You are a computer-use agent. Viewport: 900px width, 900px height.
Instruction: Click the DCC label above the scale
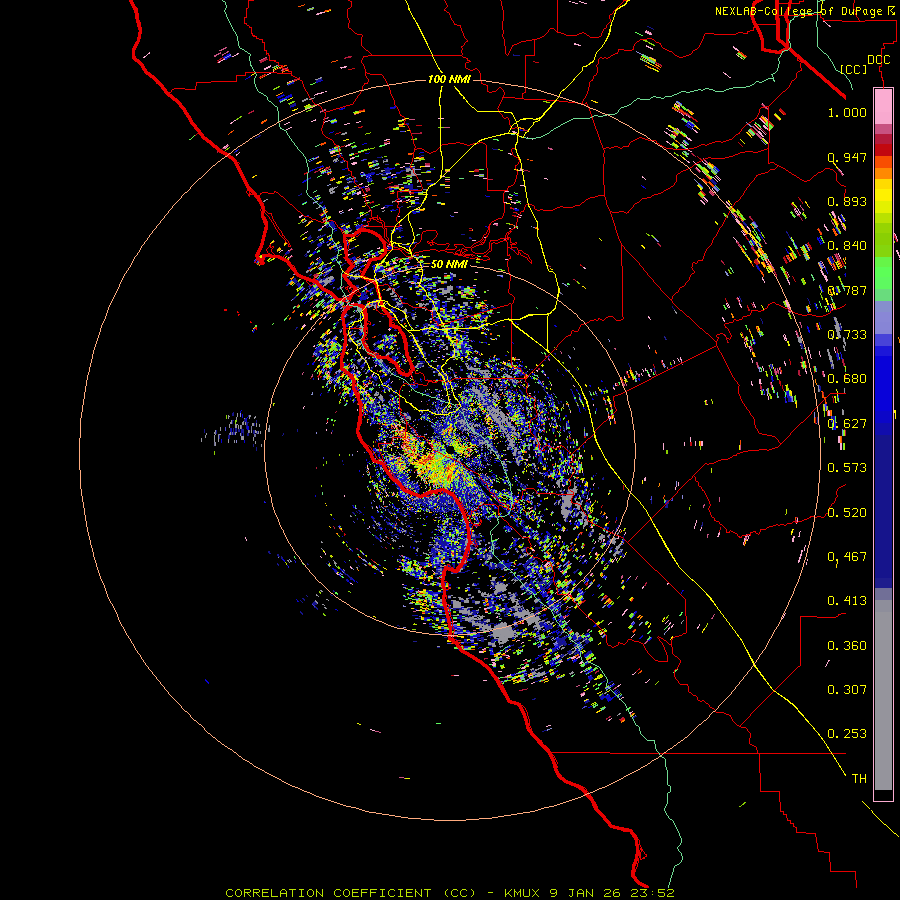pyautogui.click(x=878, y=60)
